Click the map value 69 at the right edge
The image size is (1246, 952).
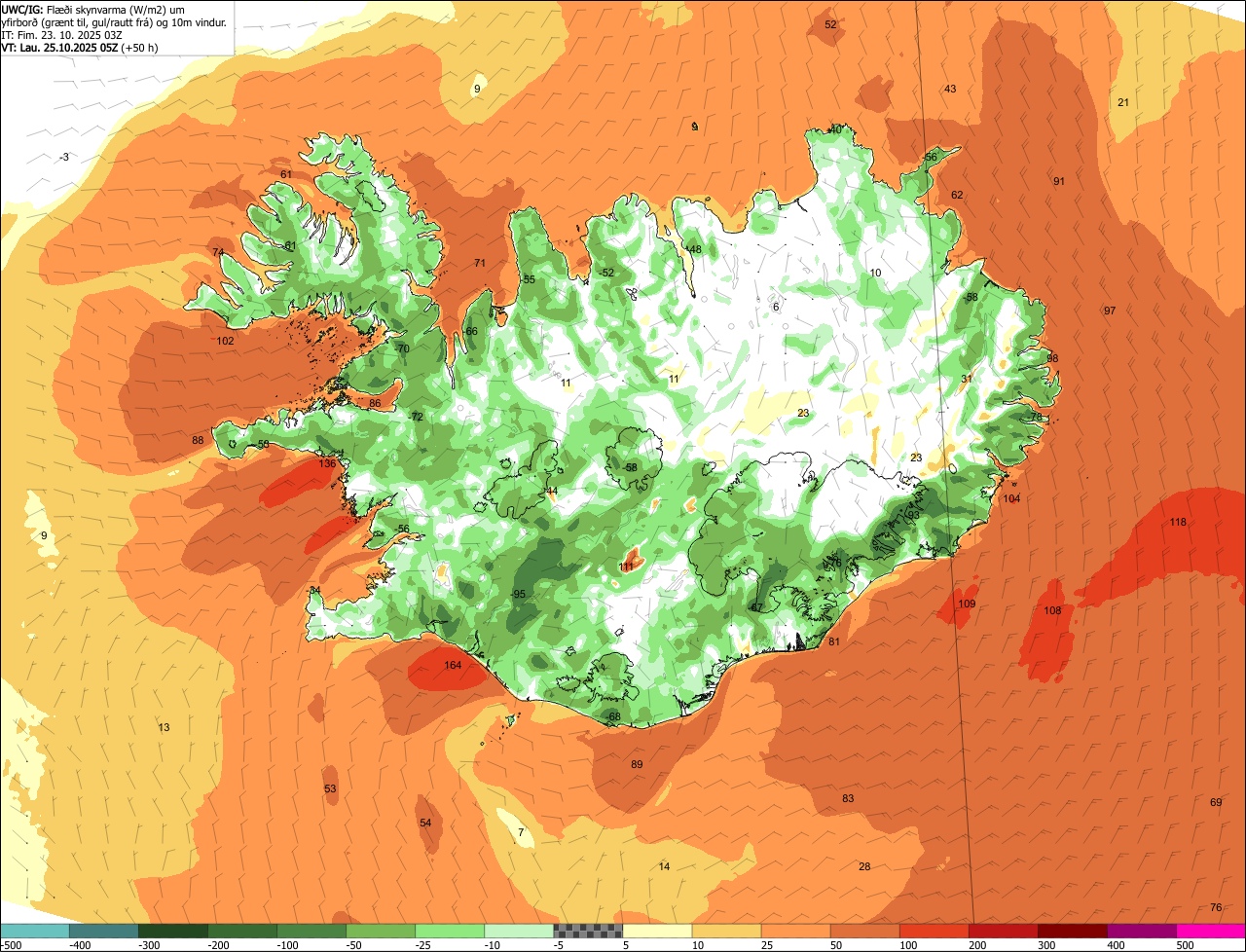(1216, 803)
